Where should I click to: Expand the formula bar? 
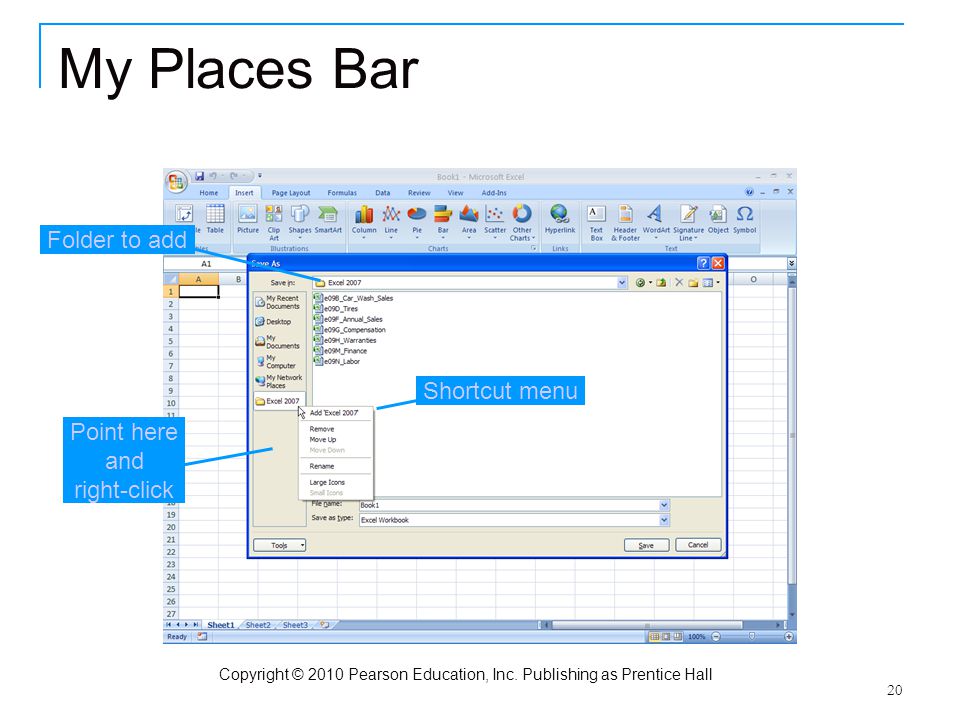pyautogui.click(x=791, y=263)
